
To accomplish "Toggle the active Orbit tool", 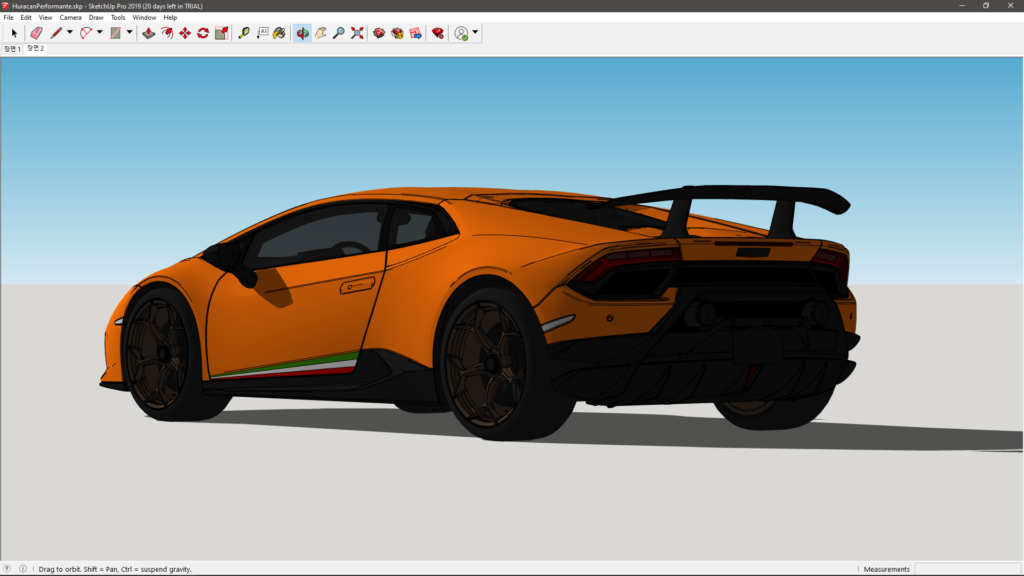I will [x=302, y=33].
